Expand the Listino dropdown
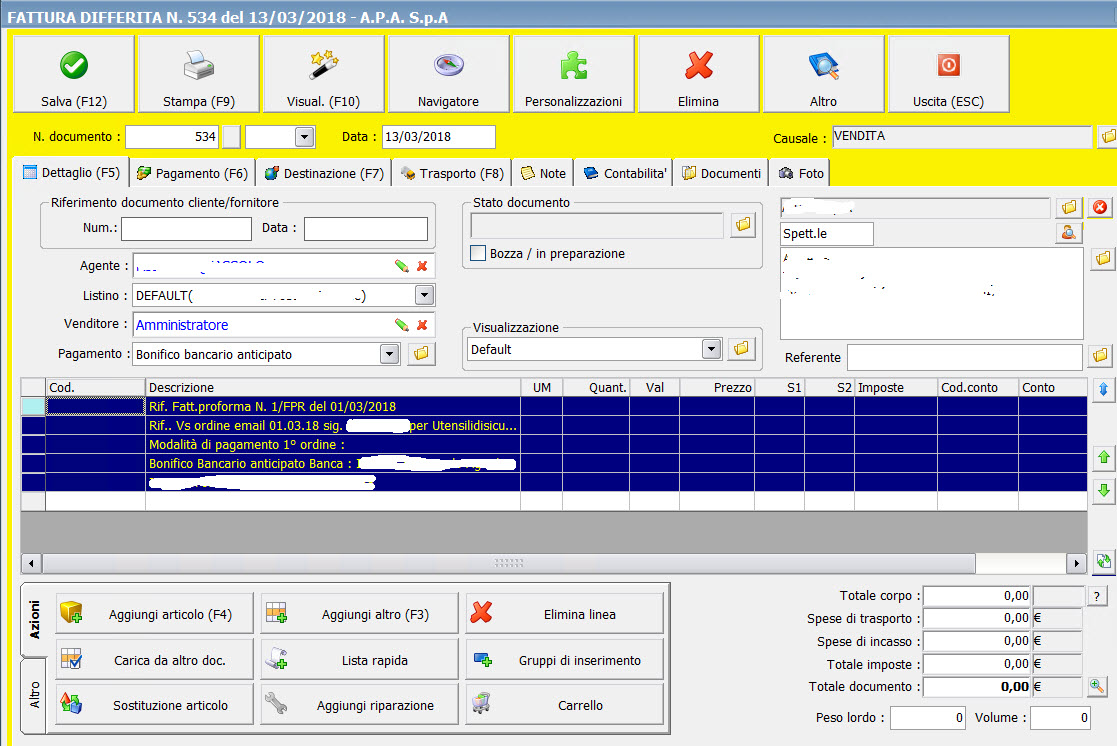 click(424, 295)
